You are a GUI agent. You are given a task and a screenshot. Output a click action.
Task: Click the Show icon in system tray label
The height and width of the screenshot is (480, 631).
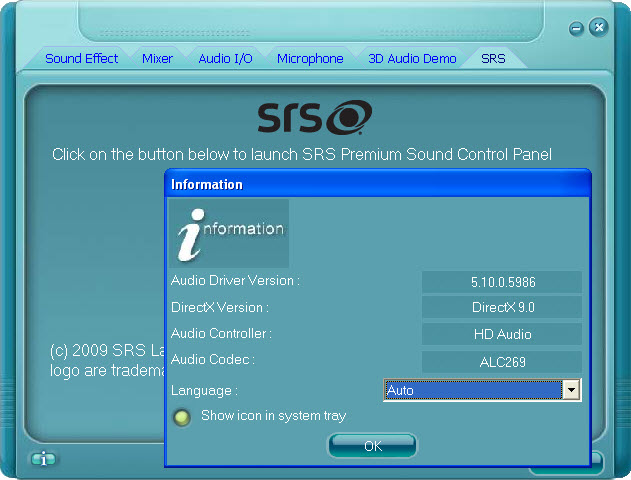pos(274,416)
